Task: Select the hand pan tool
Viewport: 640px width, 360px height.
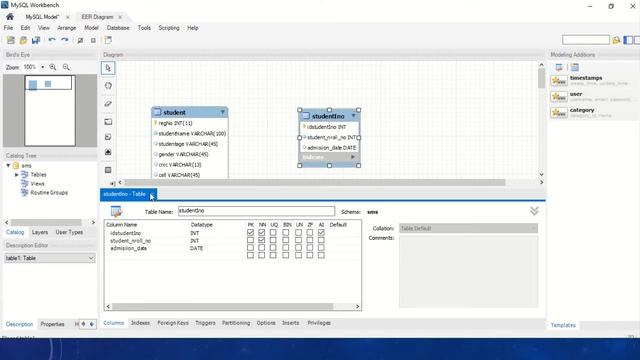Action: tap(108, 86)
